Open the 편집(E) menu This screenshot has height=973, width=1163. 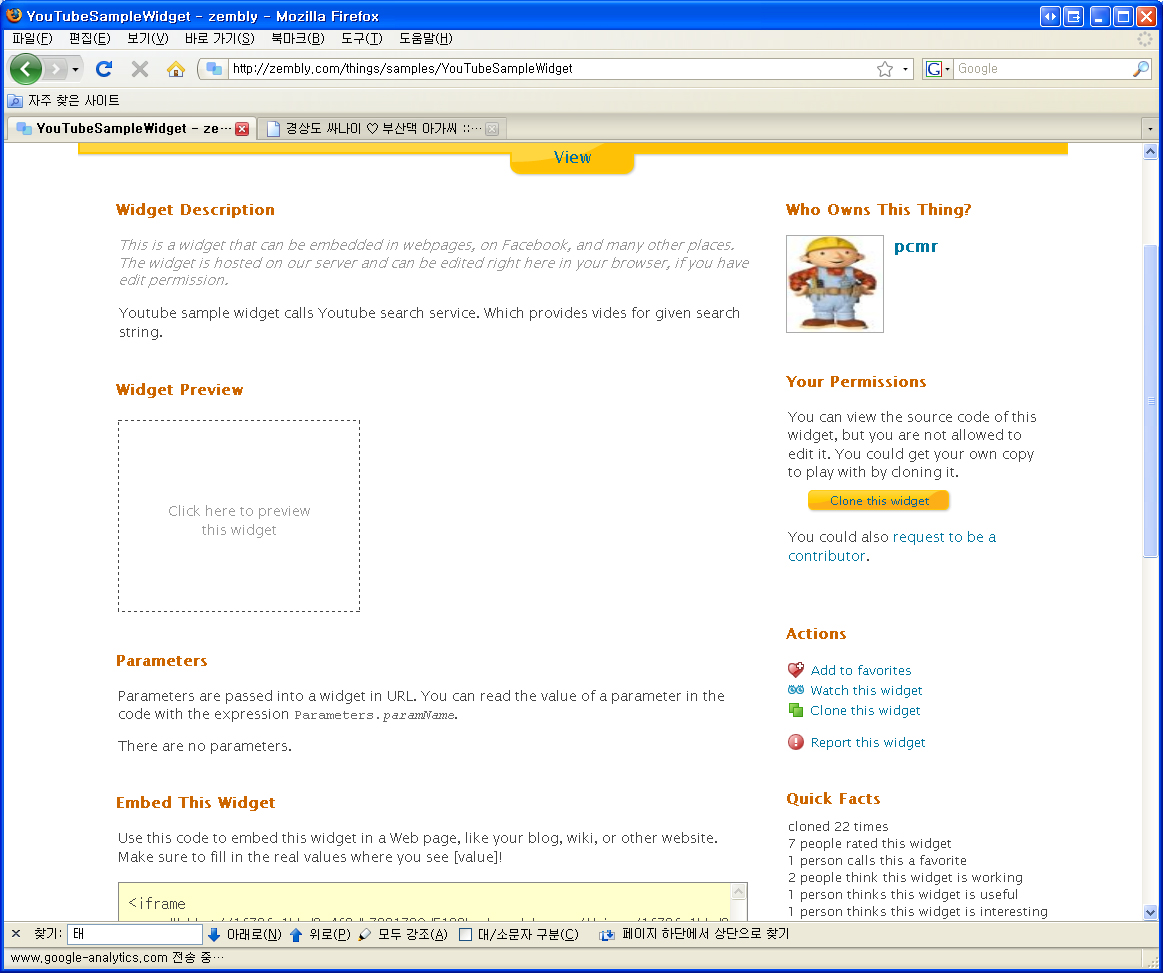[90, 39]
